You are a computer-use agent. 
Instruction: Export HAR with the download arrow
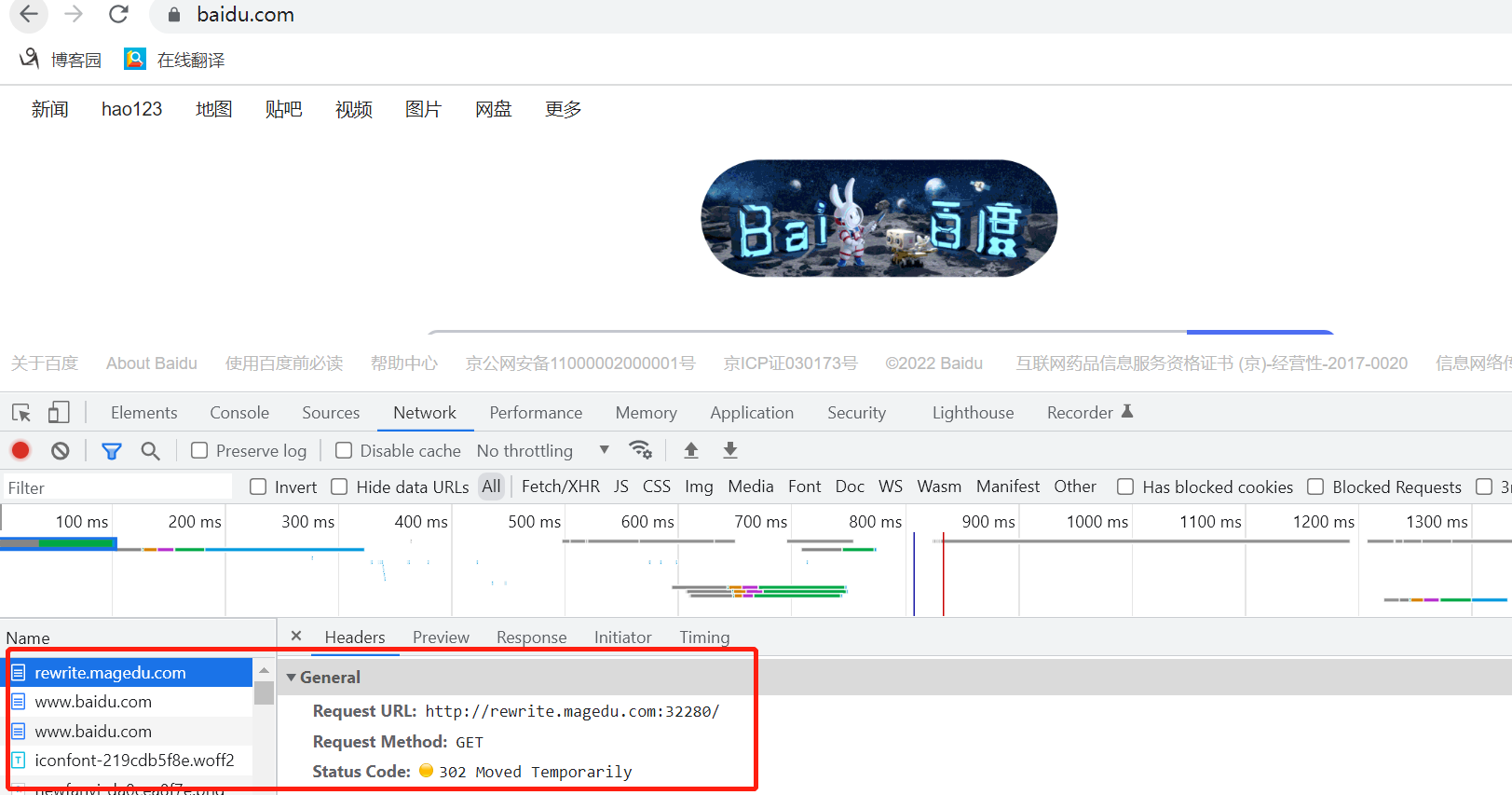pos(730,450)
